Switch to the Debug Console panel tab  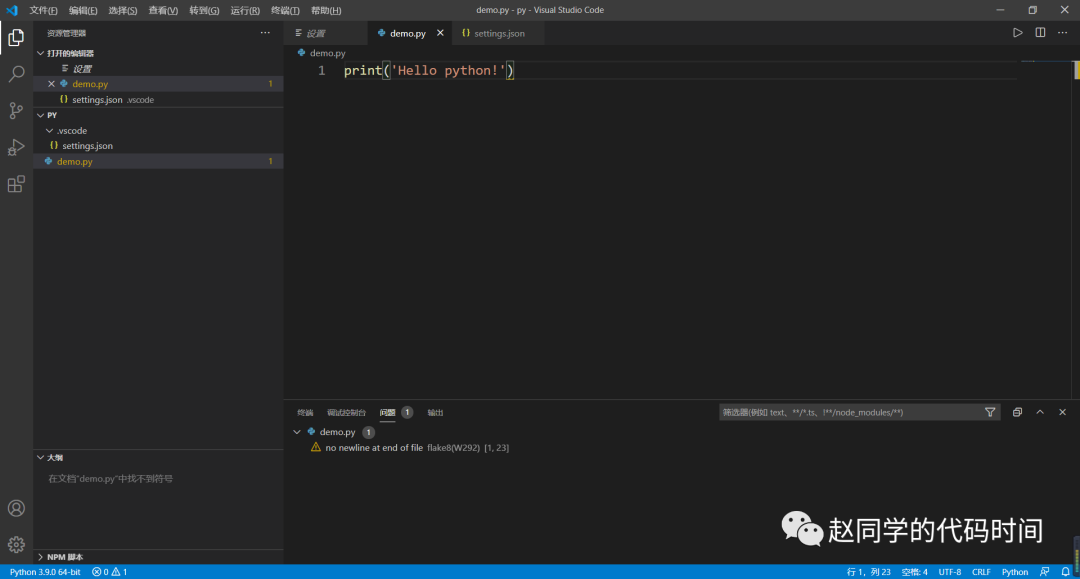coord(346,412)
